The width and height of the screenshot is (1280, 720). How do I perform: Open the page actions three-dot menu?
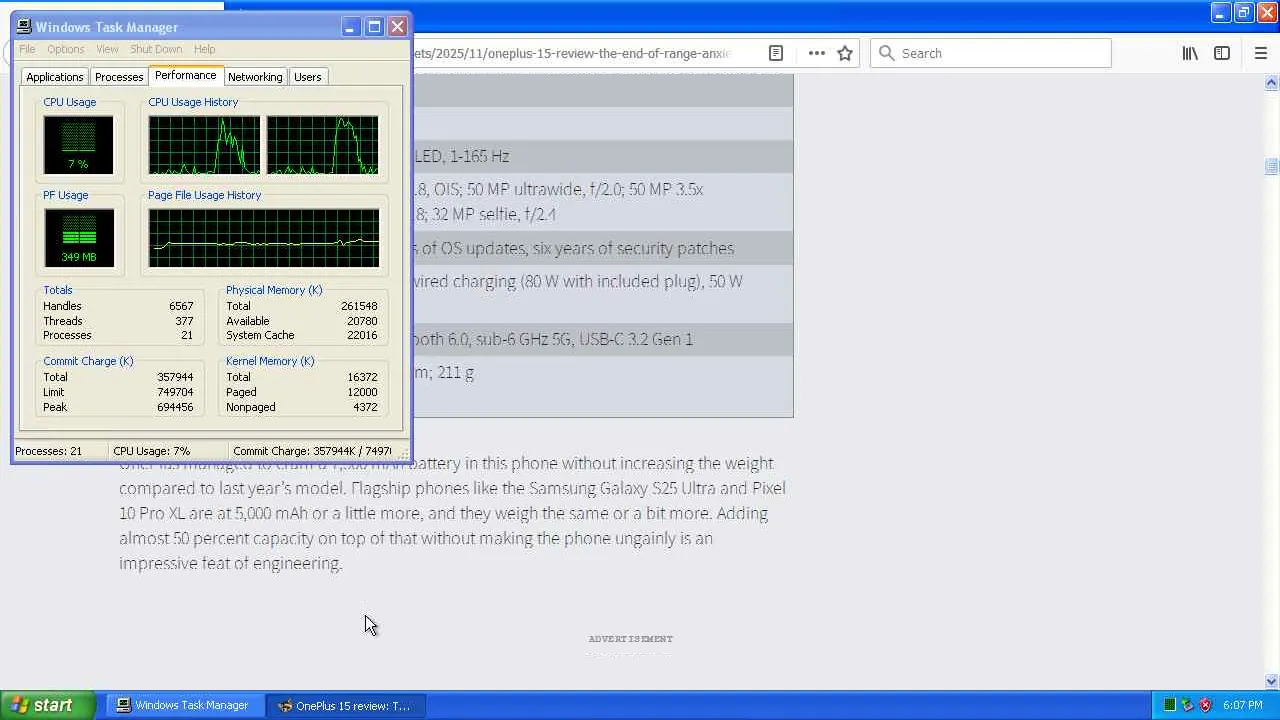pos(816,53)
